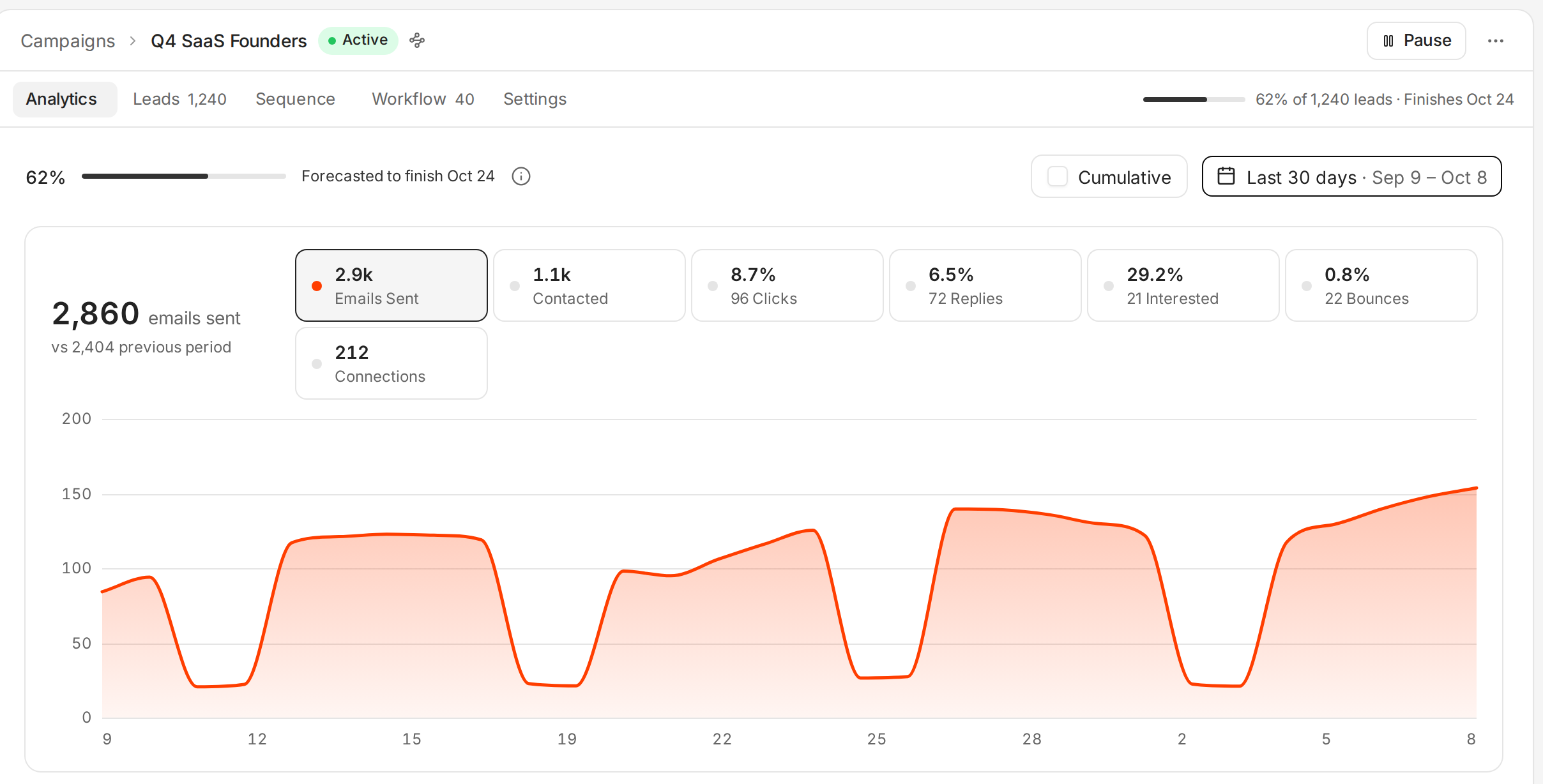This screenshot has height=784, width=1543.
Task: Enable the Cumulative checkbox
Action: click(1058, 177)
